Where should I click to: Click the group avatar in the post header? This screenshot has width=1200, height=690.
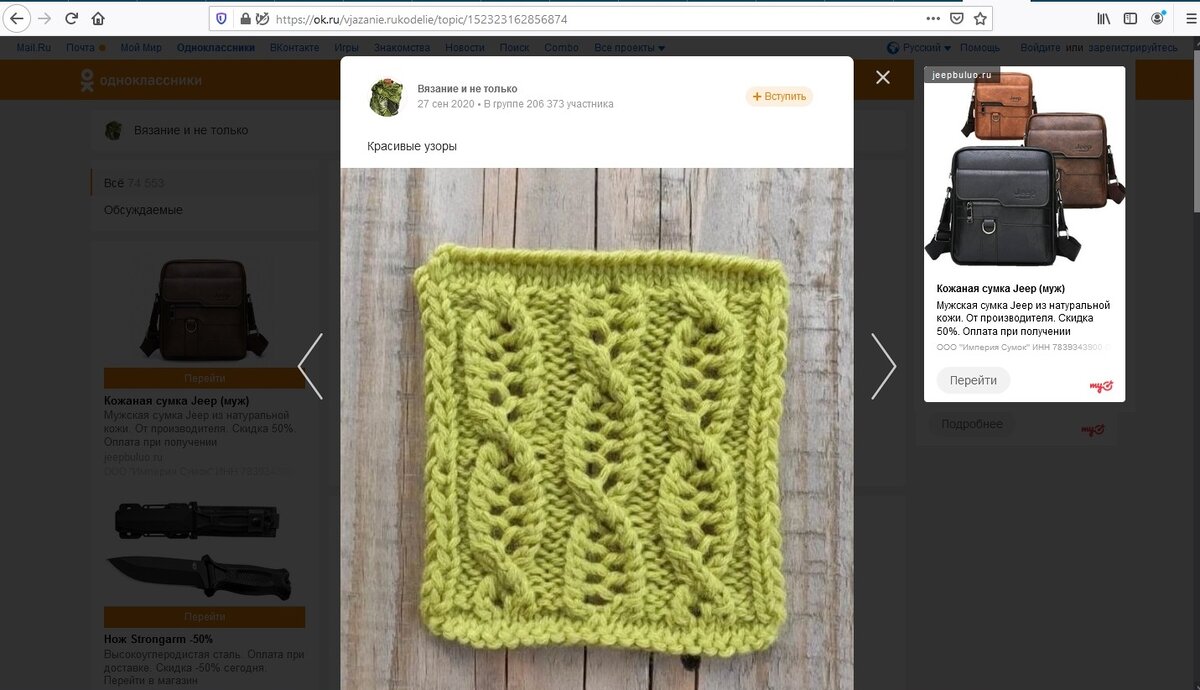386,96
